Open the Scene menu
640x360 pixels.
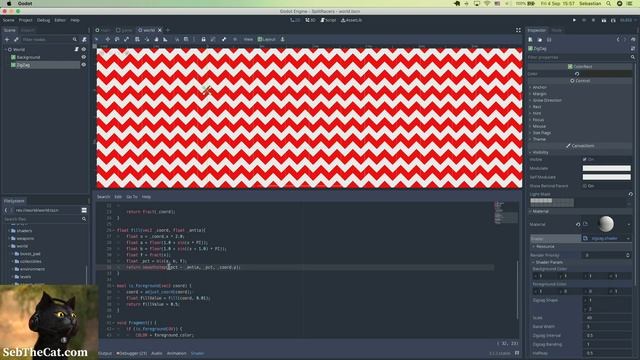(9, 20)
